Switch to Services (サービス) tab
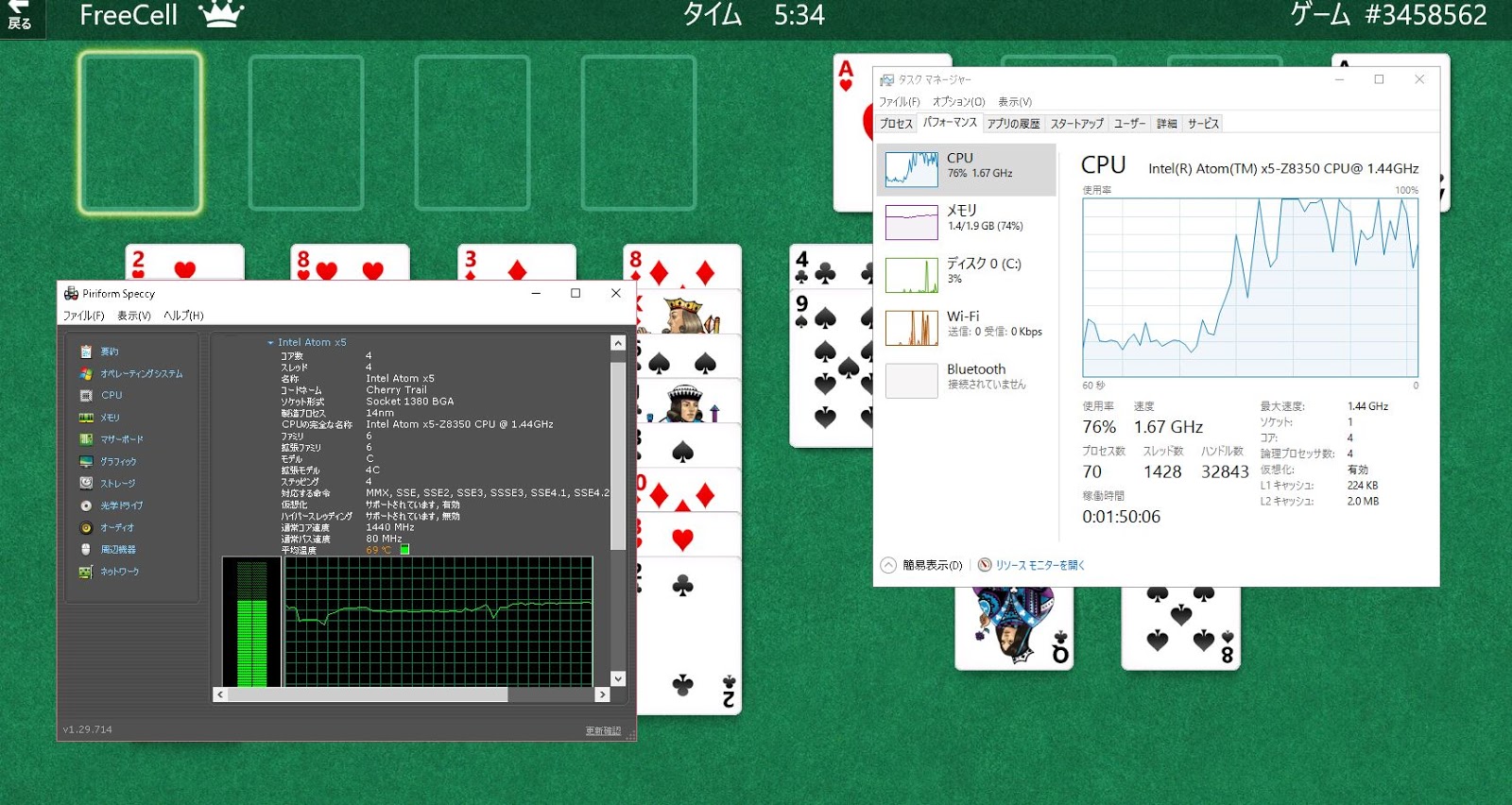This screenshot has height=805, width=1512. (x=1203, y=124)
